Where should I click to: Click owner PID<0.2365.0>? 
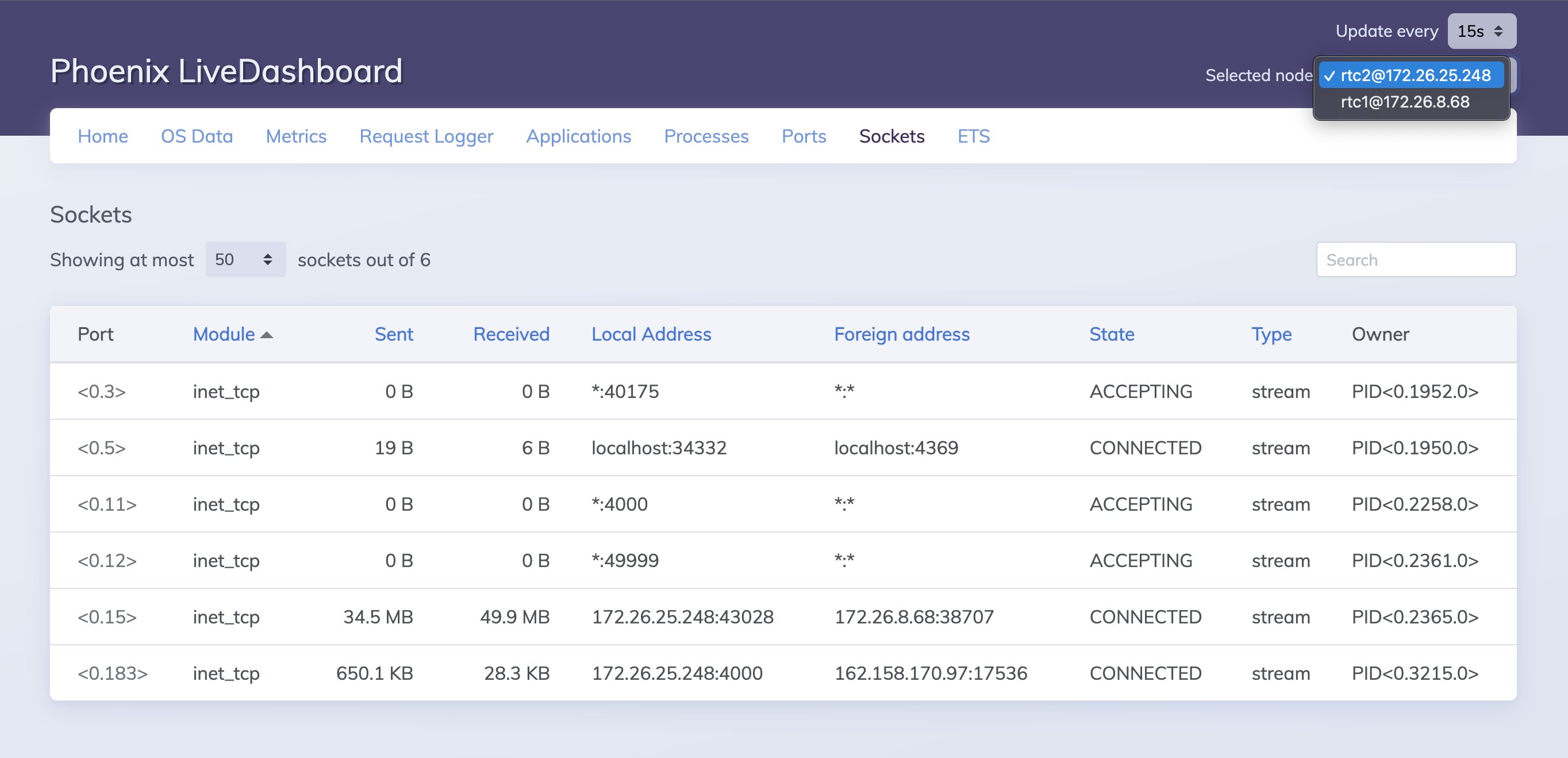click(x=1415, y=617)
